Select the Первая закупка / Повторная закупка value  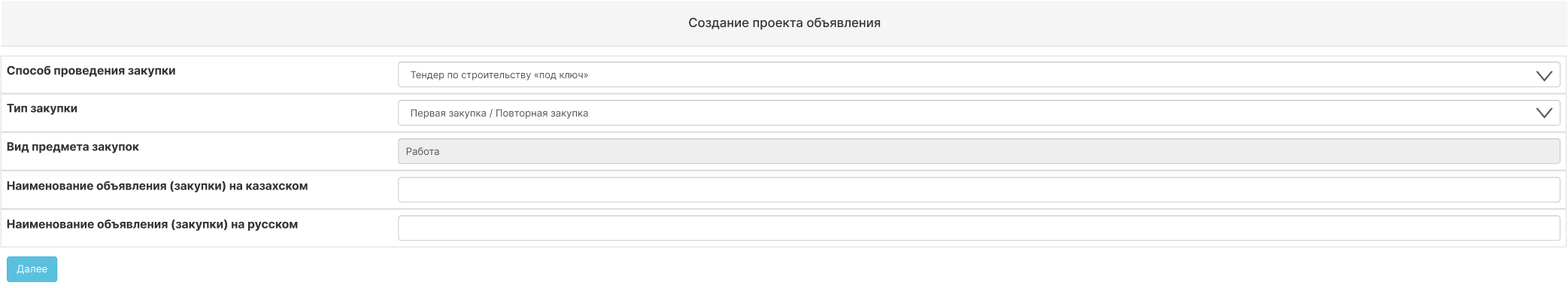[499, 113]
